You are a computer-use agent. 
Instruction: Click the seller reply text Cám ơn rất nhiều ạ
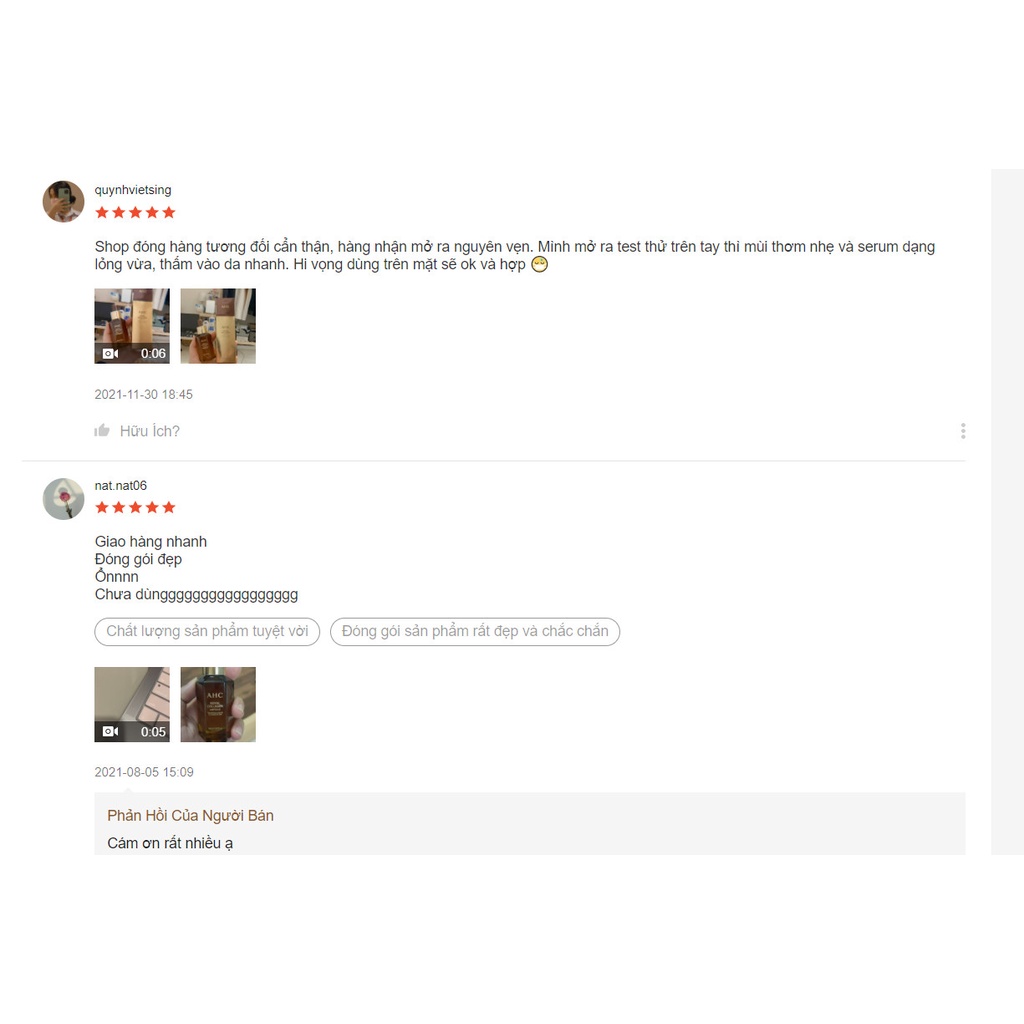click(170, 843)
